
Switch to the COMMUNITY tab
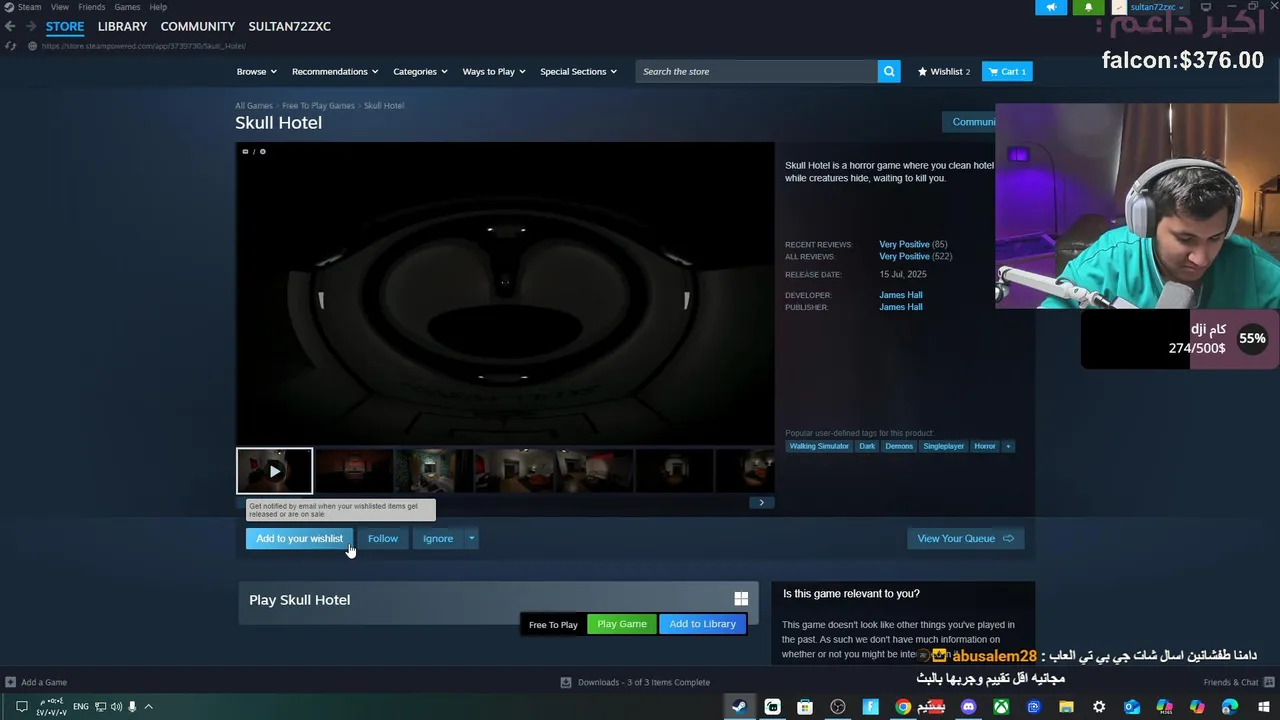198,26
